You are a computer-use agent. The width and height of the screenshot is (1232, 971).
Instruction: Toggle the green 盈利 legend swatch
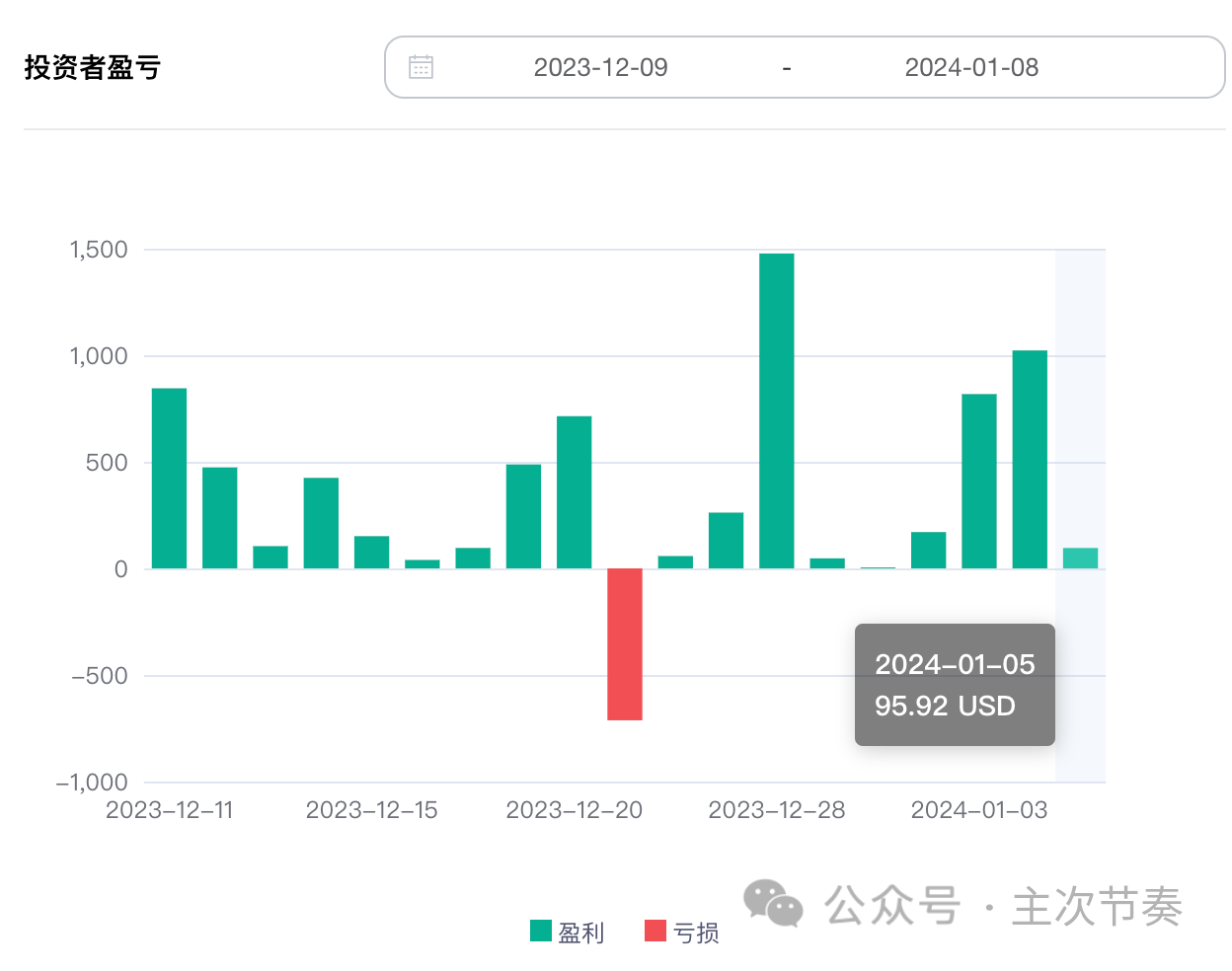[x=541, y=931]
